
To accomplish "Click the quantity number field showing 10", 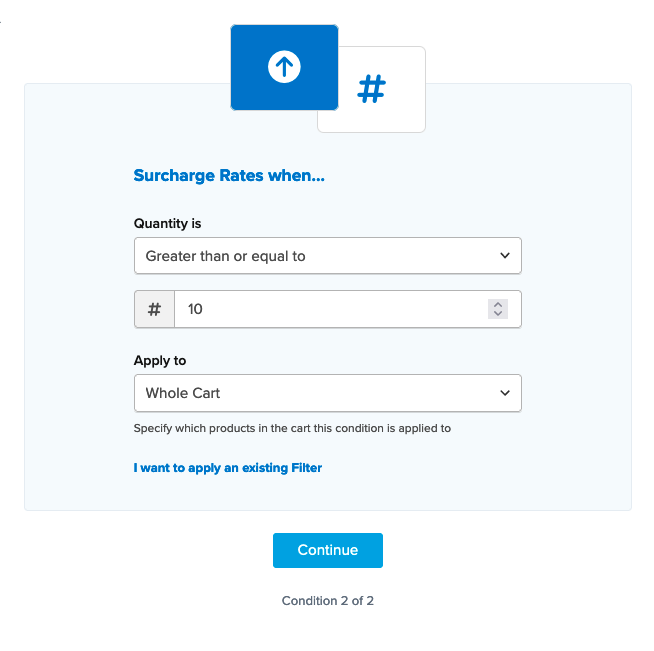I will coord(330,309).
